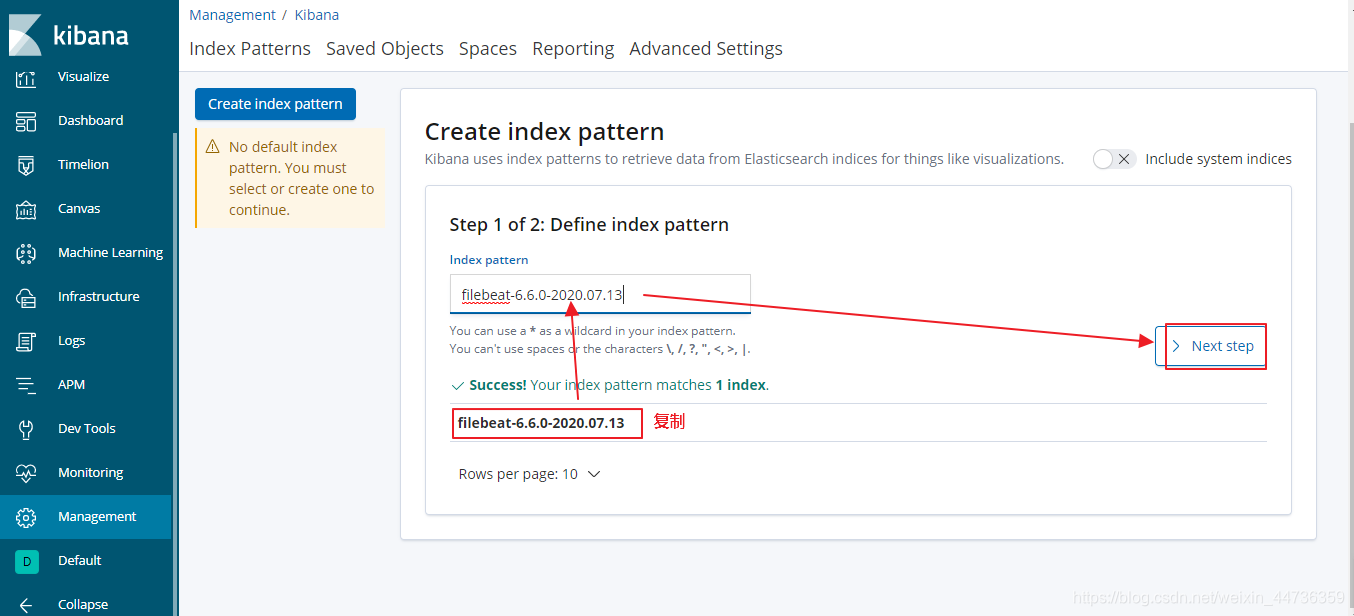This screenshot has height=616, width=1354.
Task: Click the Step 1 of 2 heading
Action: coord(589,225)
